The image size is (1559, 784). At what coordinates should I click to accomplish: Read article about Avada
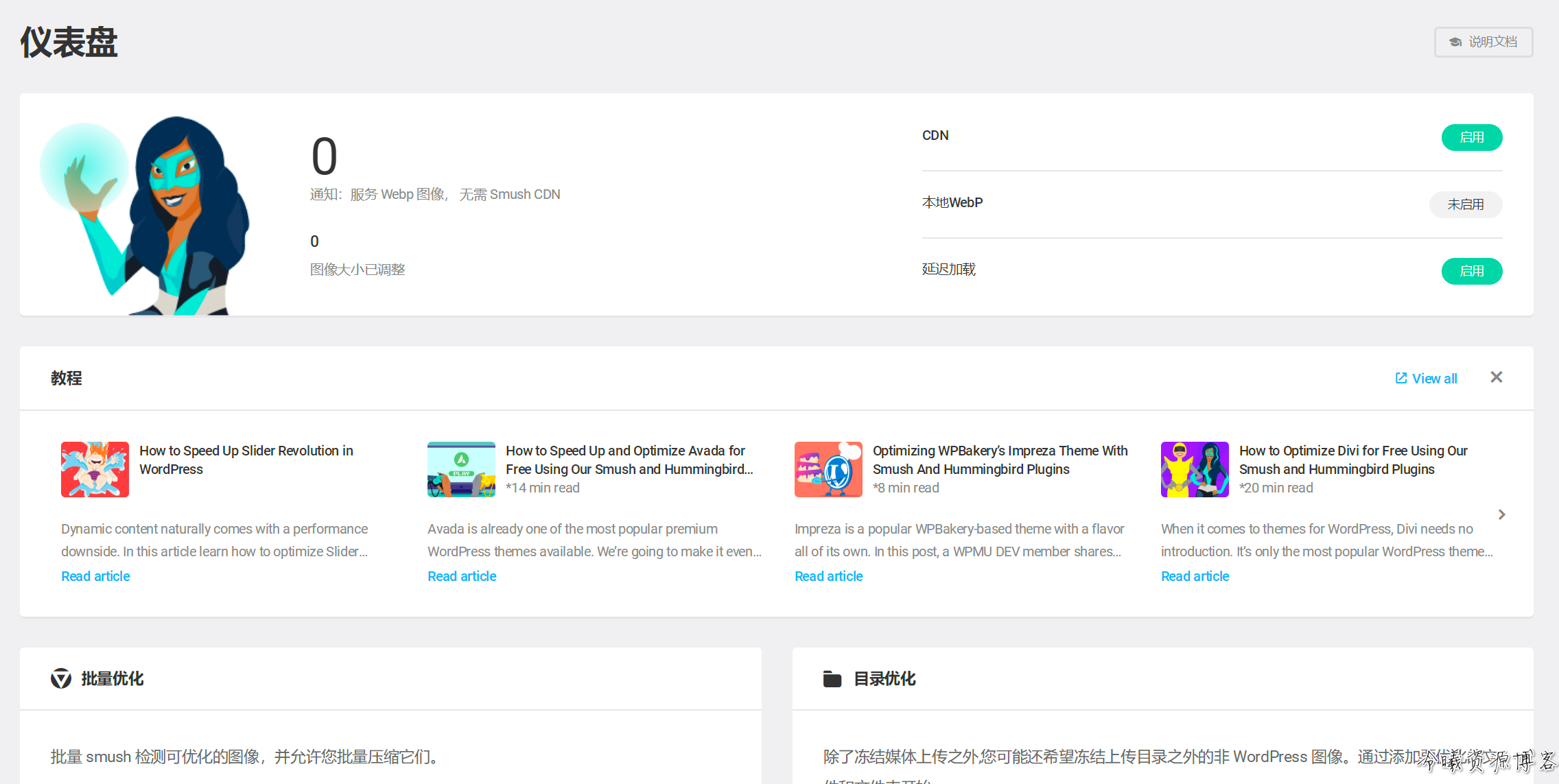coord(462,576)
